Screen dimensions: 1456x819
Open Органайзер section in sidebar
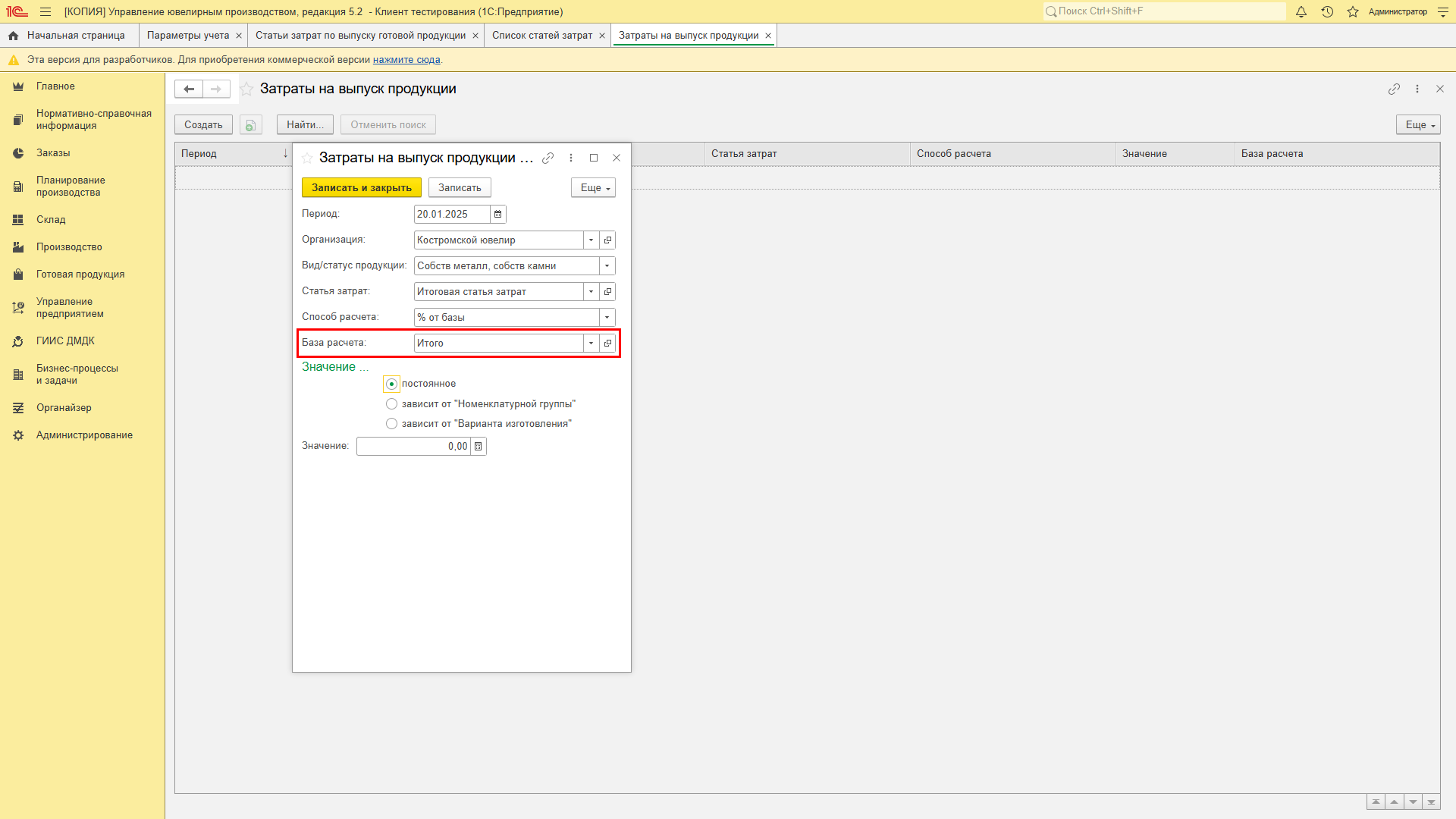pyautogui.click(x=64, y=408)
